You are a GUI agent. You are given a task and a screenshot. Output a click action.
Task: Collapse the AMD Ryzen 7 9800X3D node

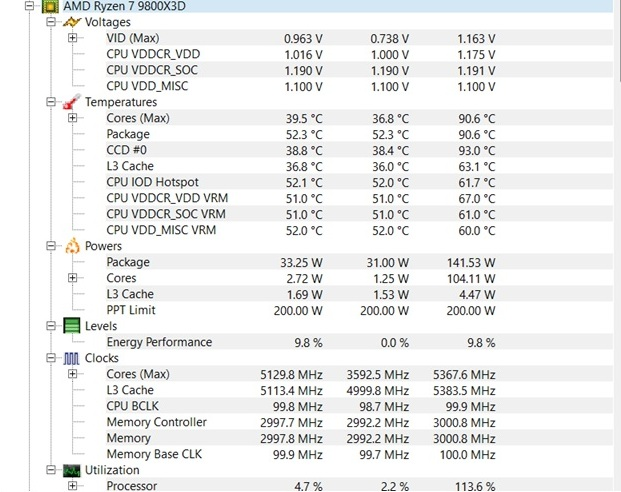29,6
